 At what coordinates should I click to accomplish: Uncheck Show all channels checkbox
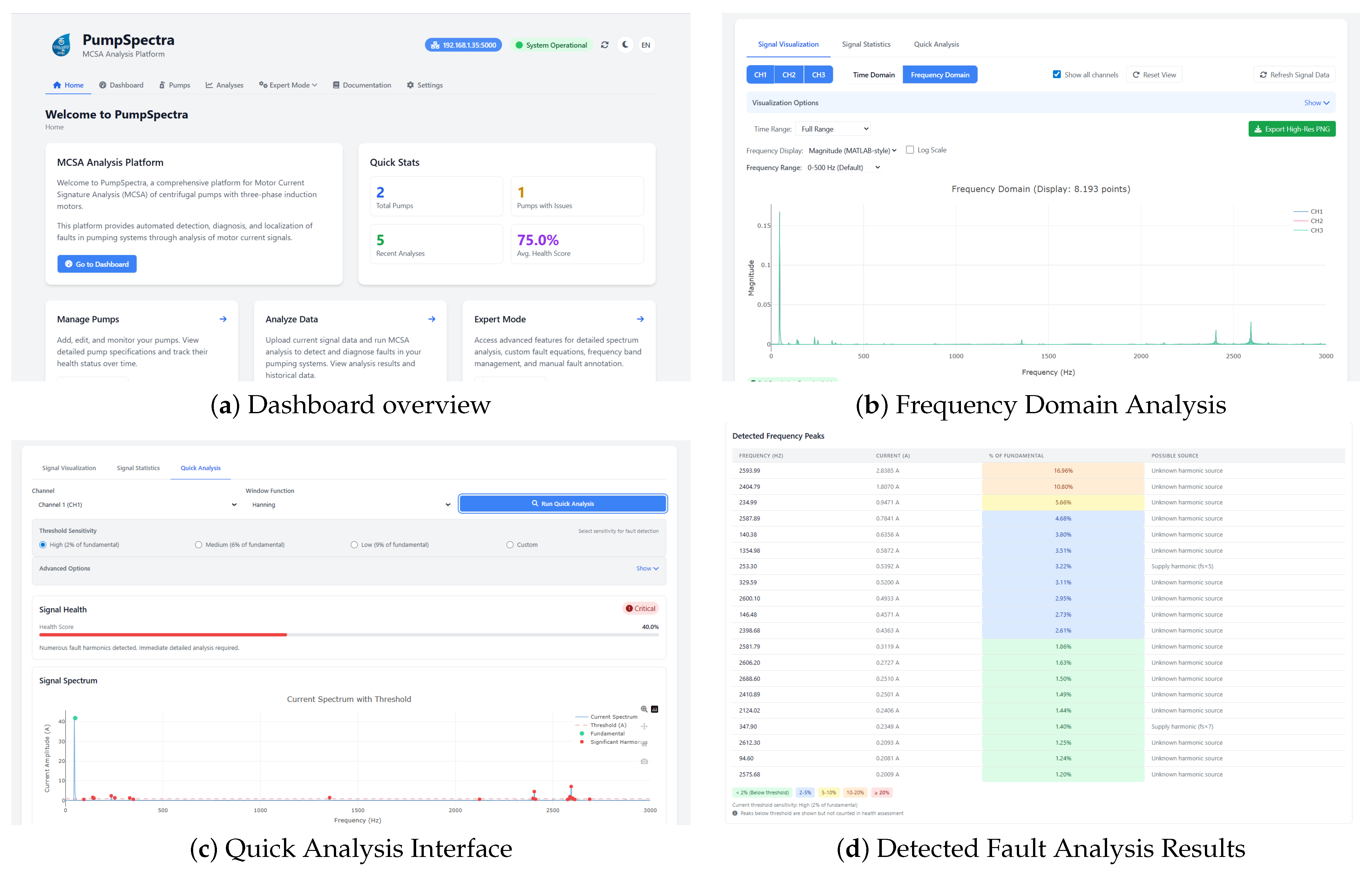1057,75
